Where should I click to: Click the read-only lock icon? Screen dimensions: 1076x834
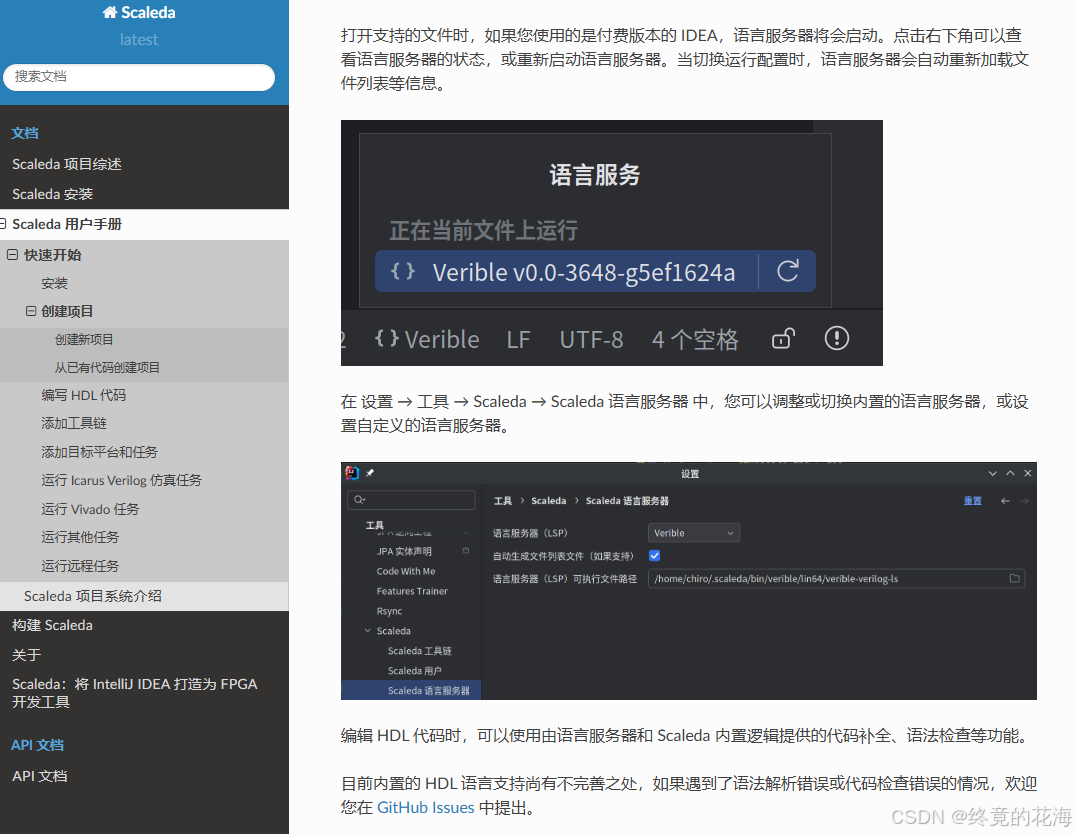tap(783, 338)
